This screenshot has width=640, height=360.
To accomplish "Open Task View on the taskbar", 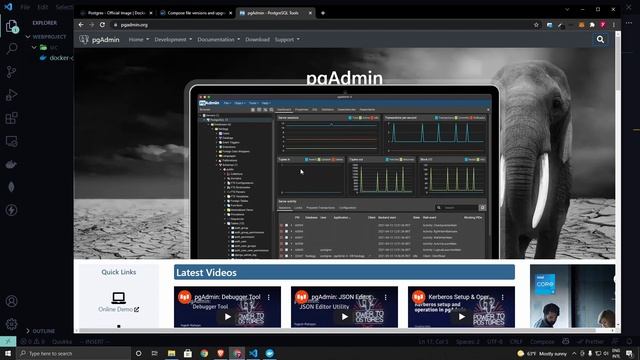I will coord(155,353).
